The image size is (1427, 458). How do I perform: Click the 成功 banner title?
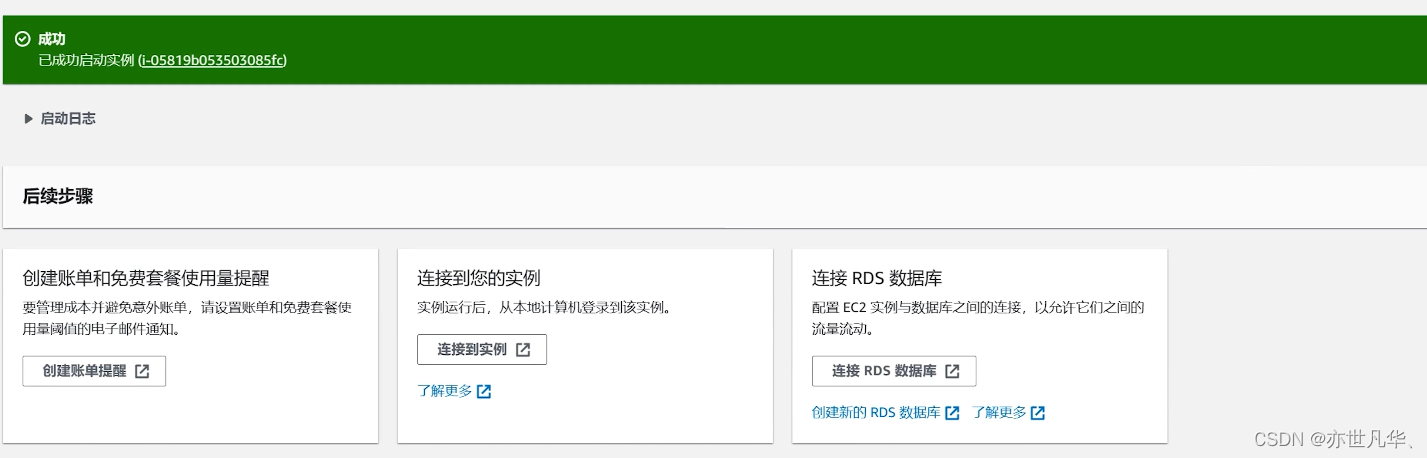pyautogui.click(x=52, y=39)
